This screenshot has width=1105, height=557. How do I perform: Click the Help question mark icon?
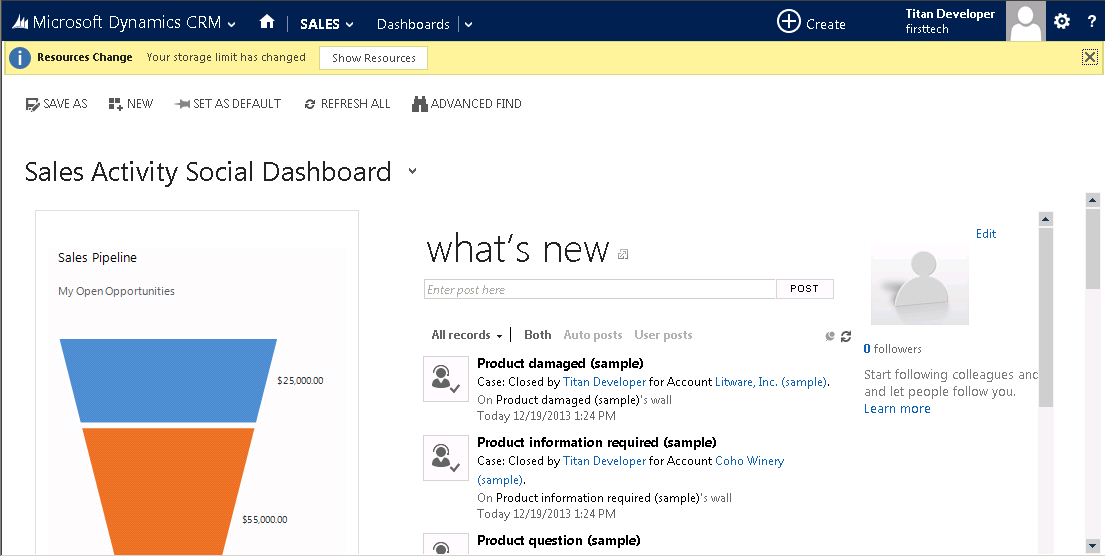point(1091,22)
